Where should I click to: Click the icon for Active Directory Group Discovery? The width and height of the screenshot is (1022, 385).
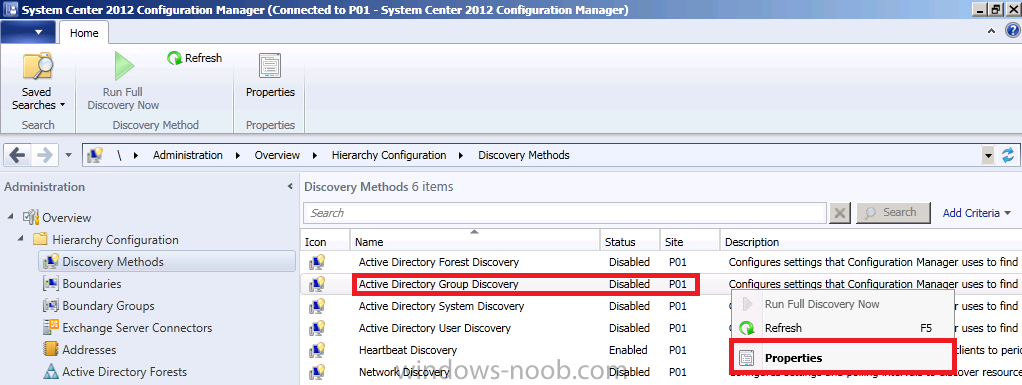click(x=317, y=284)
